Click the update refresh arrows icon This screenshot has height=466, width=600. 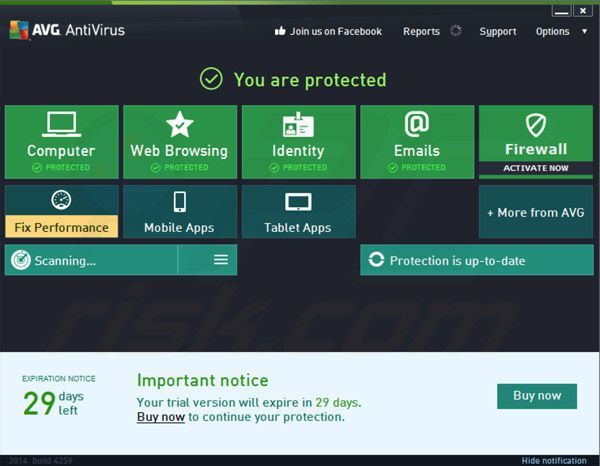click(376, 259)
